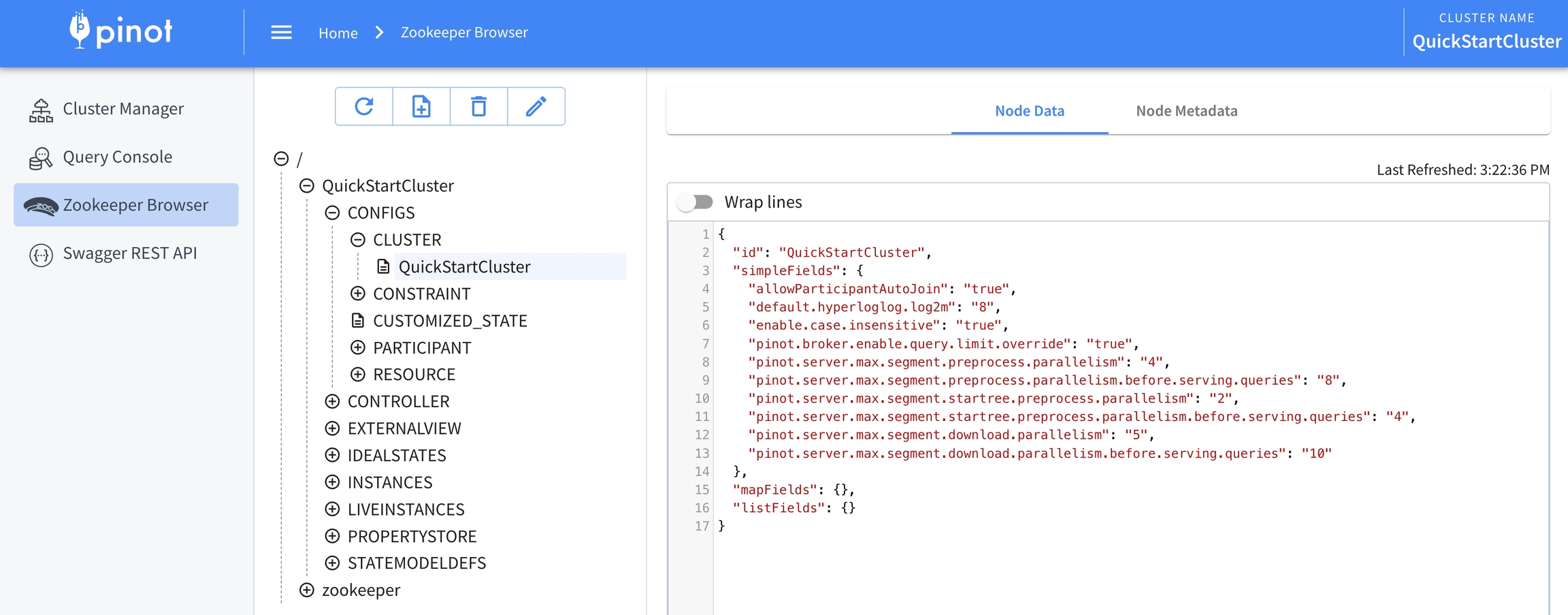Expand the zookeeper tree node
Screen dimensions: 1568x615
[x=307, y=590]
